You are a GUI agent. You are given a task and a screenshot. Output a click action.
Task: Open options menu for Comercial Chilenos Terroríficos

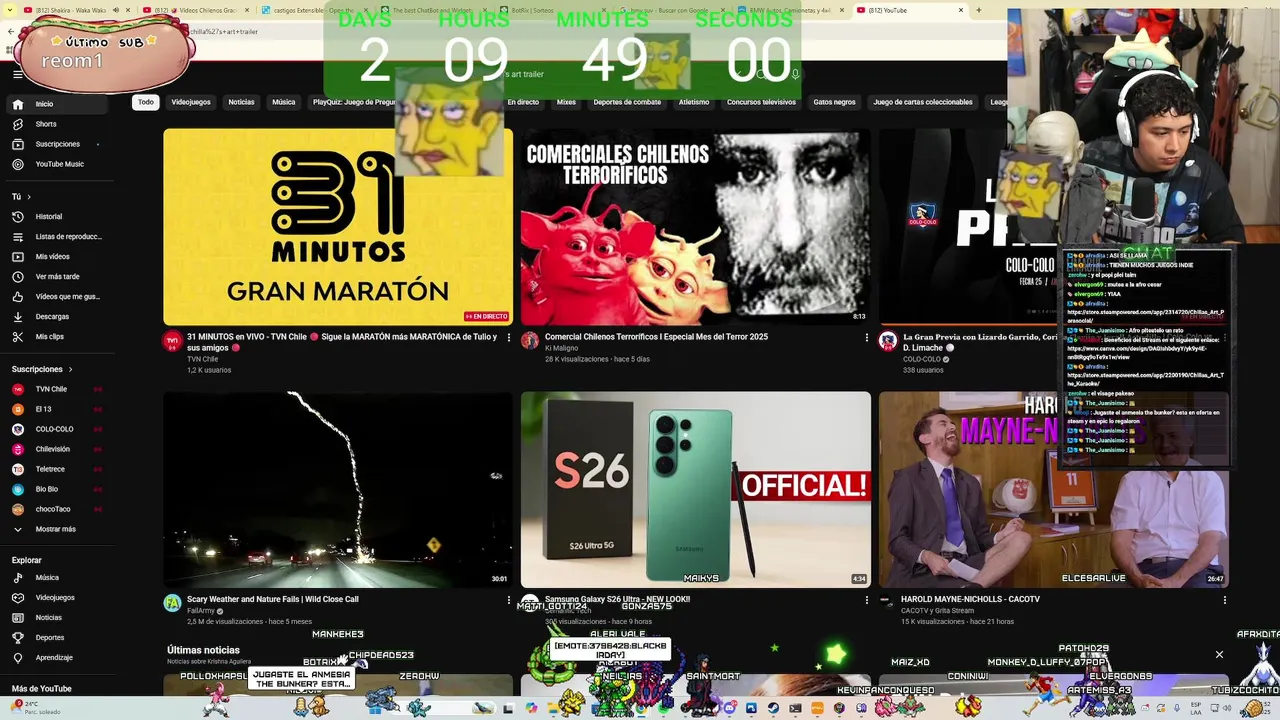point(866,338)
